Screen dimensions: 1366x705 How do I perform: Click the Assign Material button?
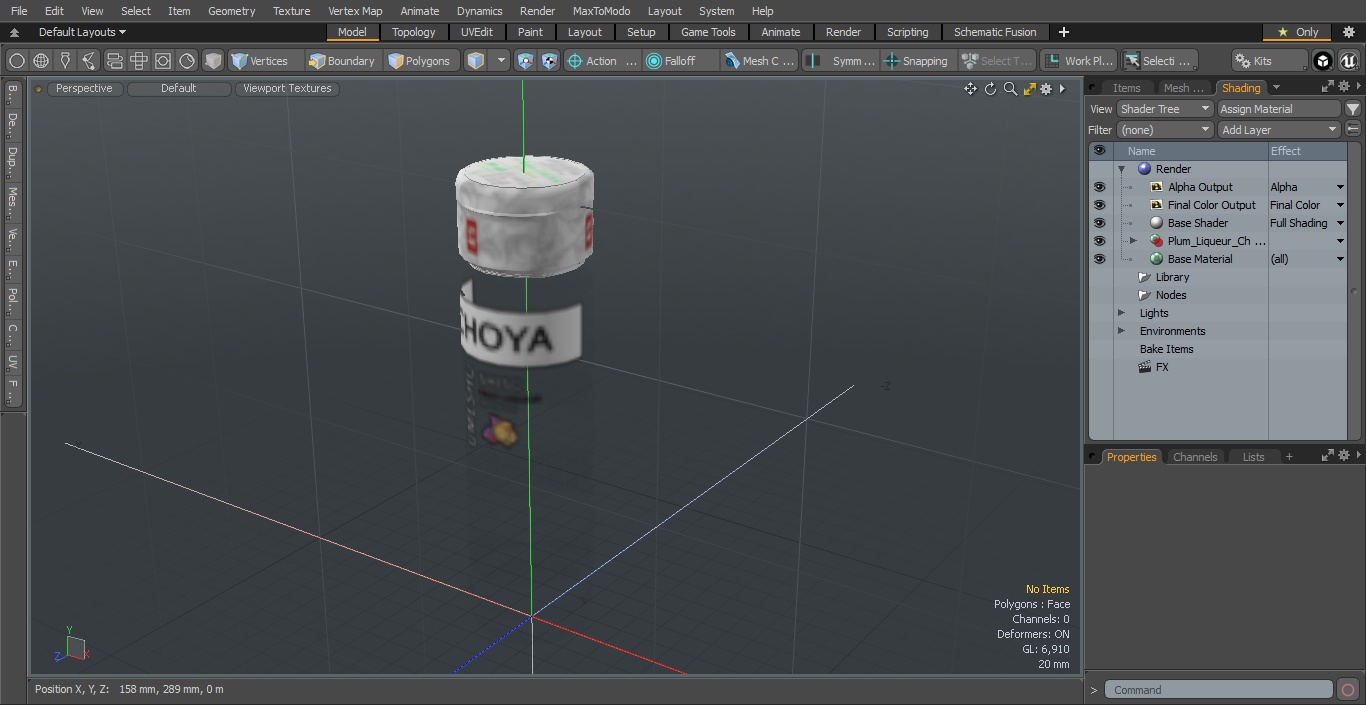(1279, 109)
